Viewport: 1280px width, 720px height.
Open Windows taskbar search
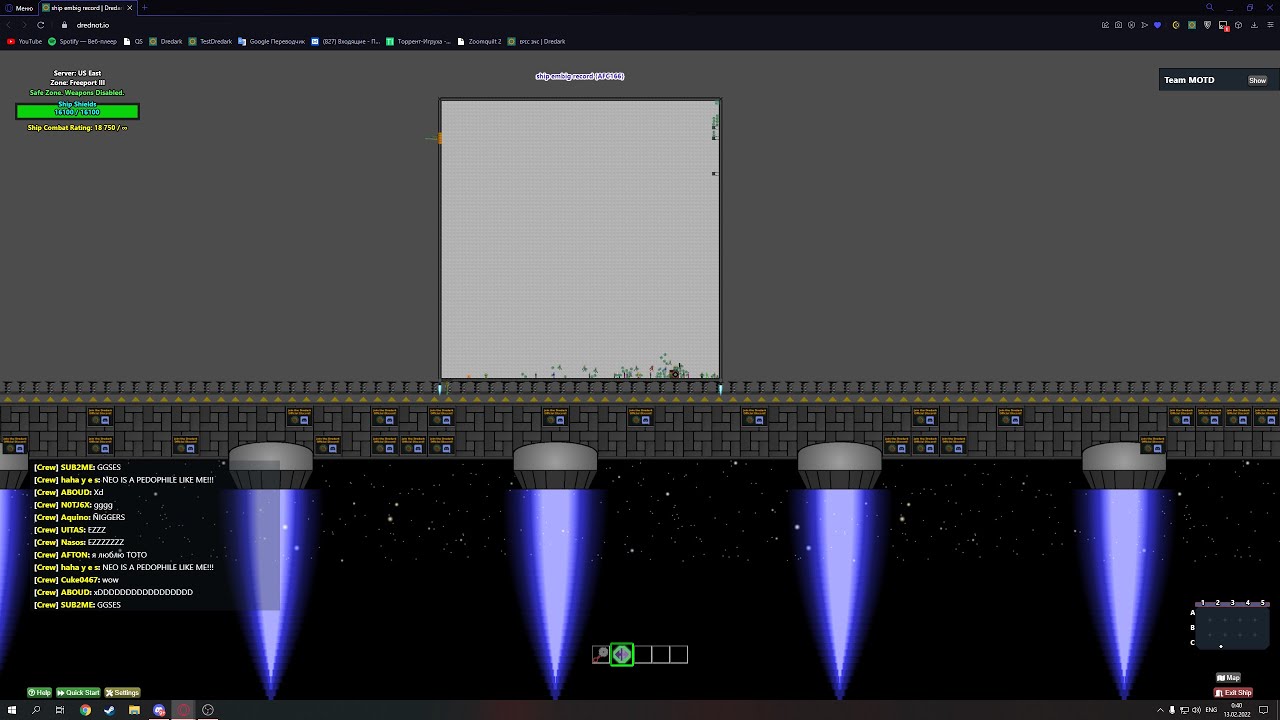(36, 710)
